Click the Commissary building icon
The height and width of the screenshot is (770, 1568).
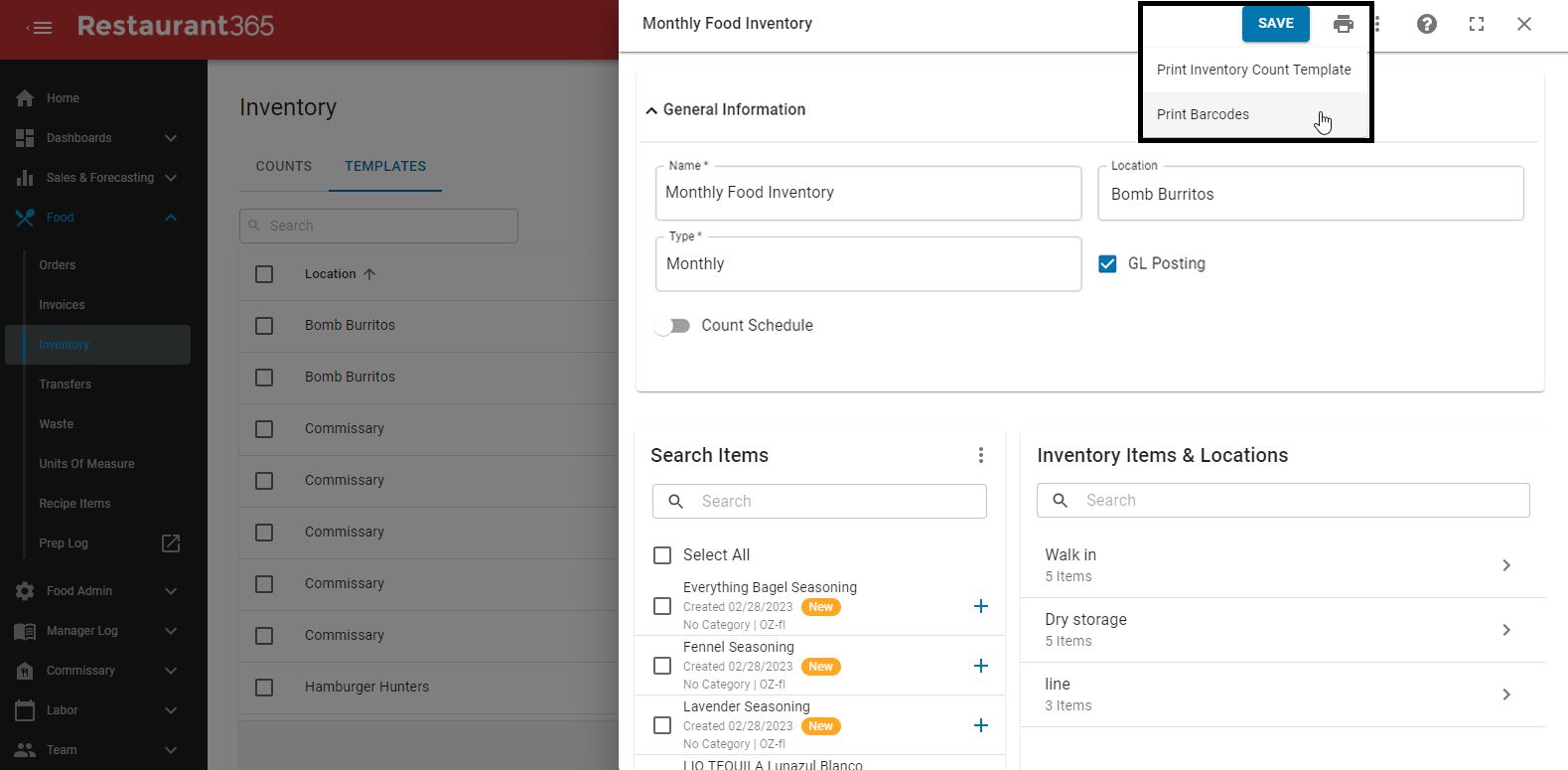pyautogui.click(x=25, y=671)
